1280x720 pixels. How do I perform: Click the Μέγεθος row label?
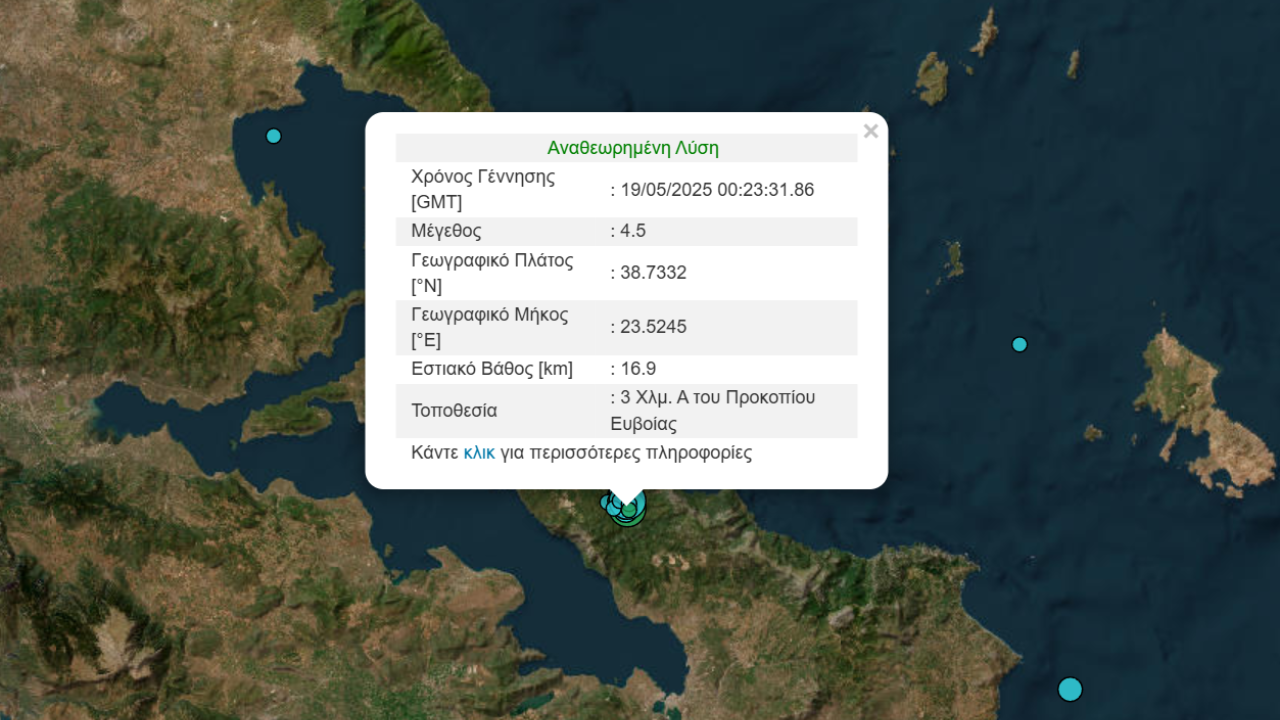point(446,231)
